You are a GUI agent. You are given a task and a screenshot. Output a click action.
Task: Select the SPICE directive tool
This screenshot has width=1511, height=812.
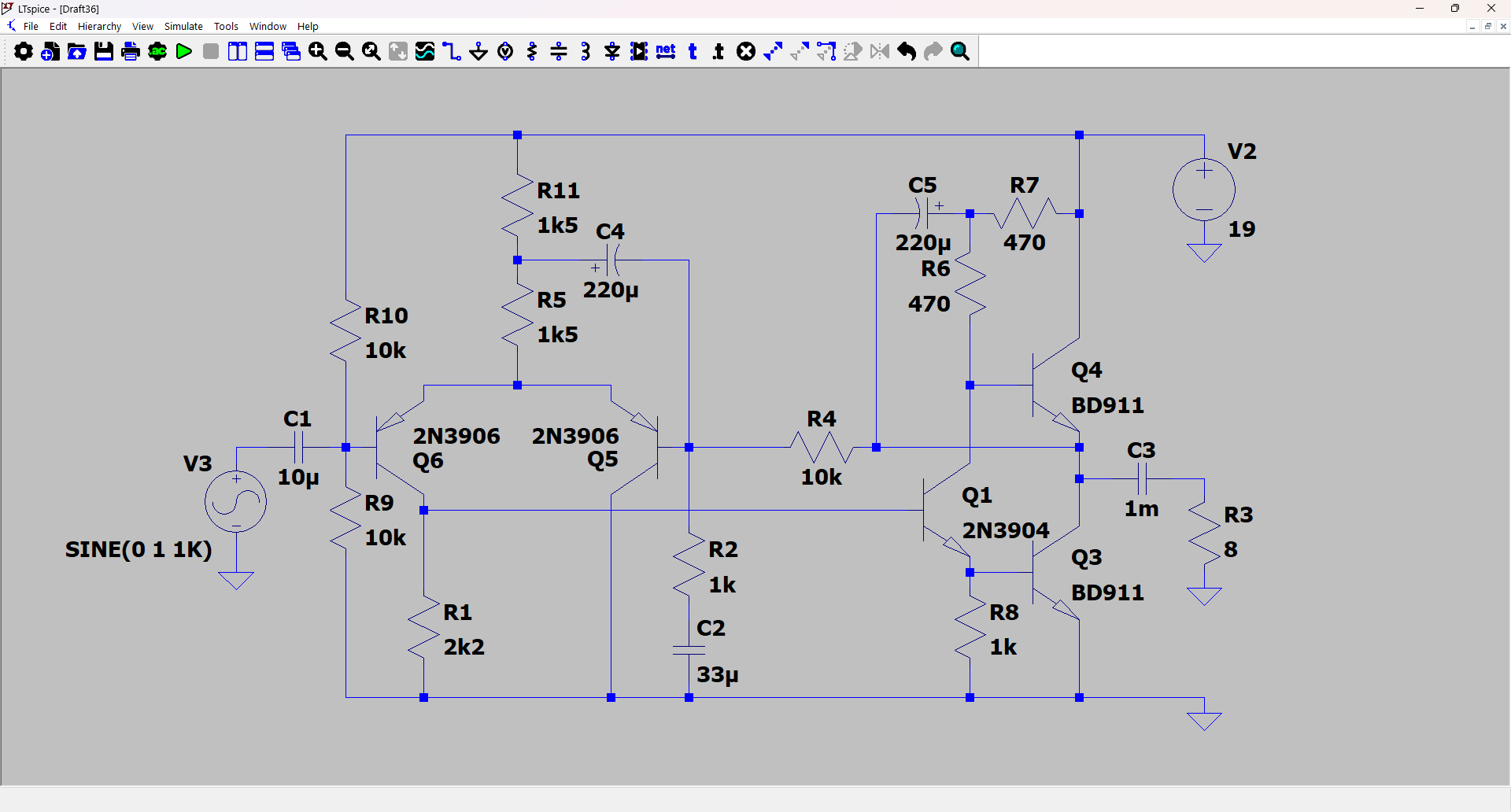tap(719, 52)
